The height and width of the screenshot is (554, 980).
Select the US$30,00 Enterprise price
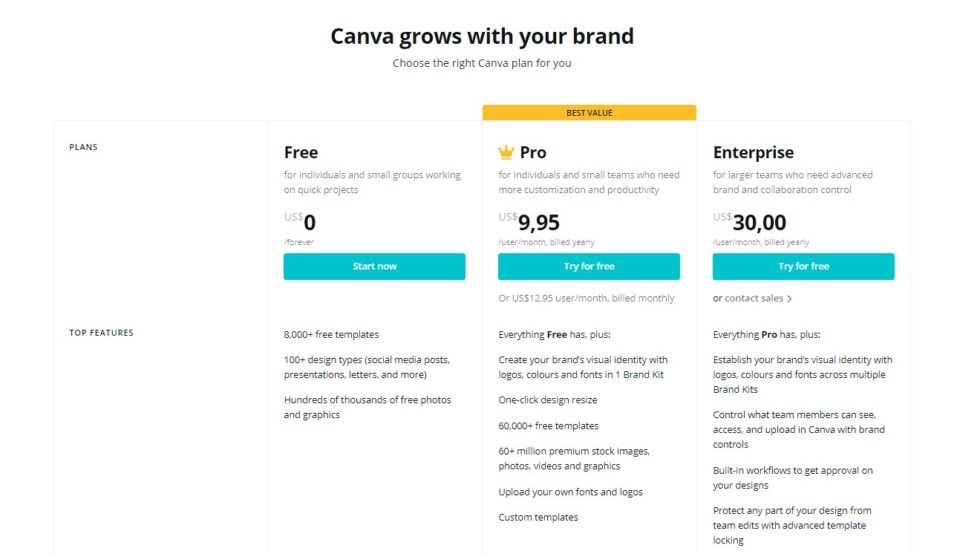tap(749, 222)
